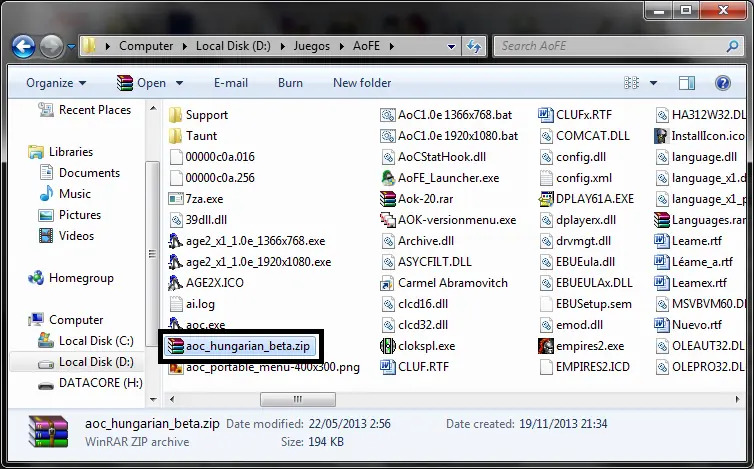Change view with the view icon
This screenshot has width=754, height=469.
coord(631,83)
